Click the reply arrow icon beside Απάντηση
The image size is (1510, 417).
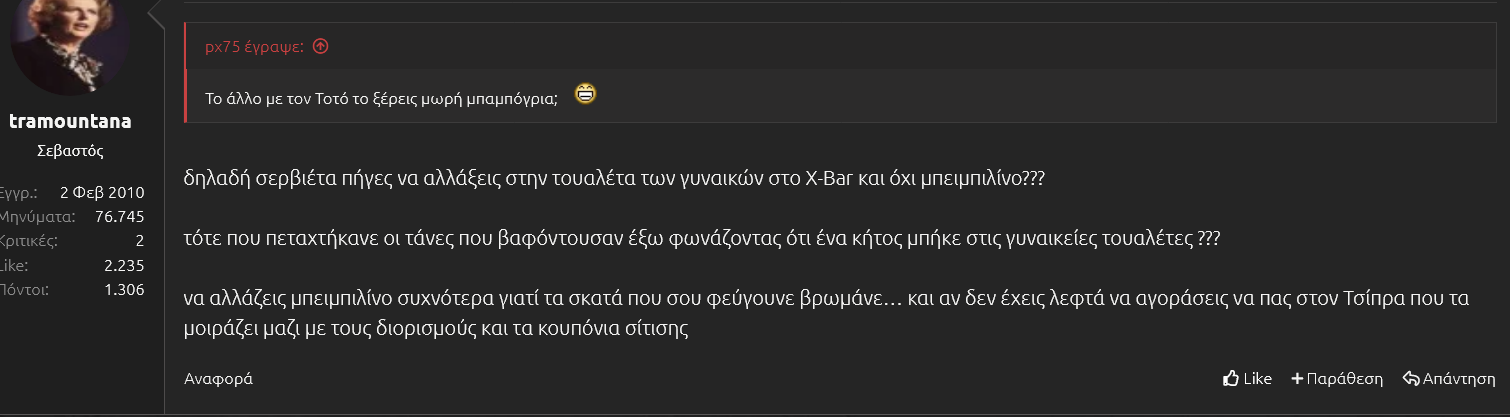[x=1411, y=379]
